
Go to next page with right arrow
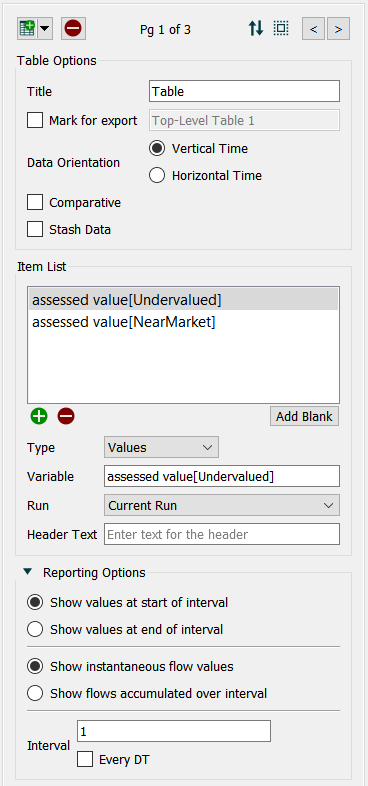coord(338,29)
